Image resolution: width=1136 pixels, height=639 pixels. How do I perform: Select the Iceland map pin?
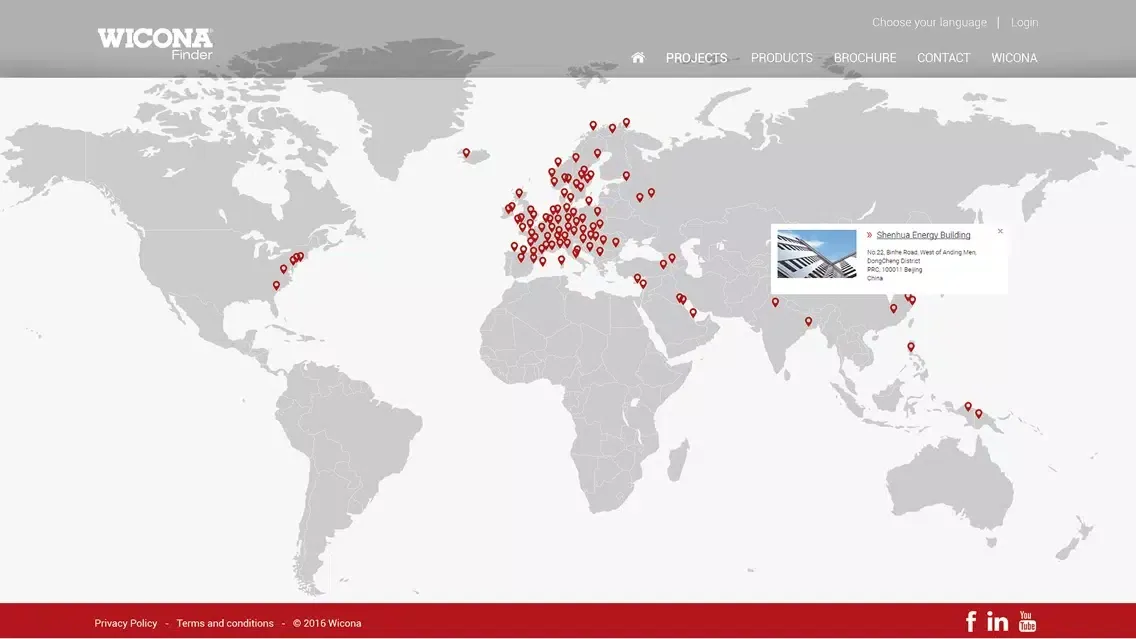point(467,153)
